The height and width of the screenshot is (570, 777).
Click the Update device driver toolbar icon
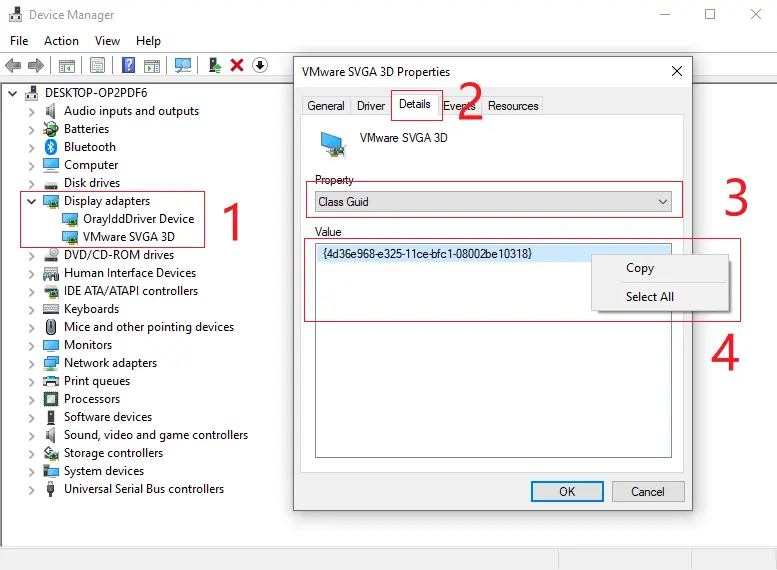pos(215,65)
